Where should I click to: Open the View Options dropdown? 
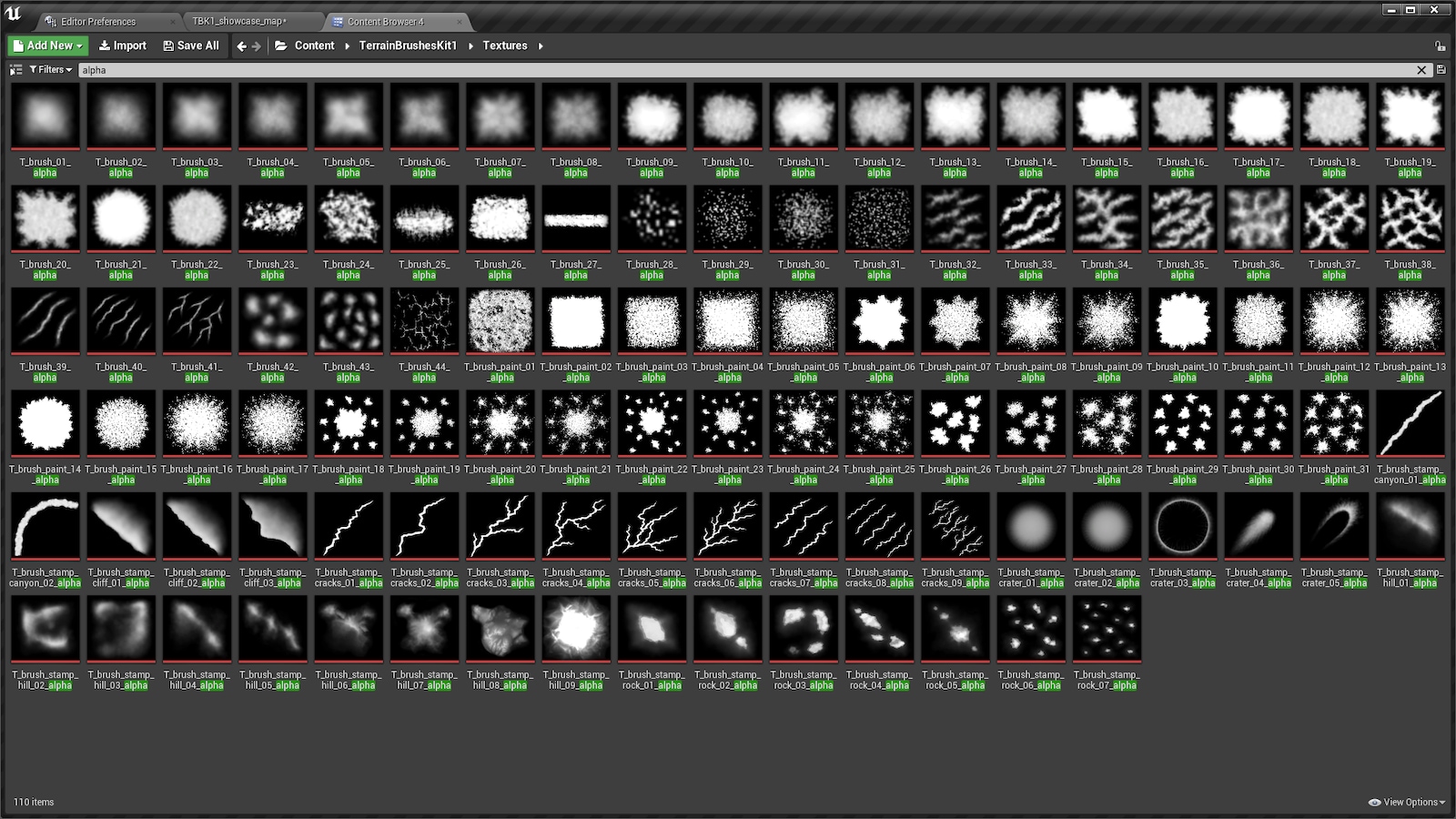pyautogui.click(x=1406, y=802)
